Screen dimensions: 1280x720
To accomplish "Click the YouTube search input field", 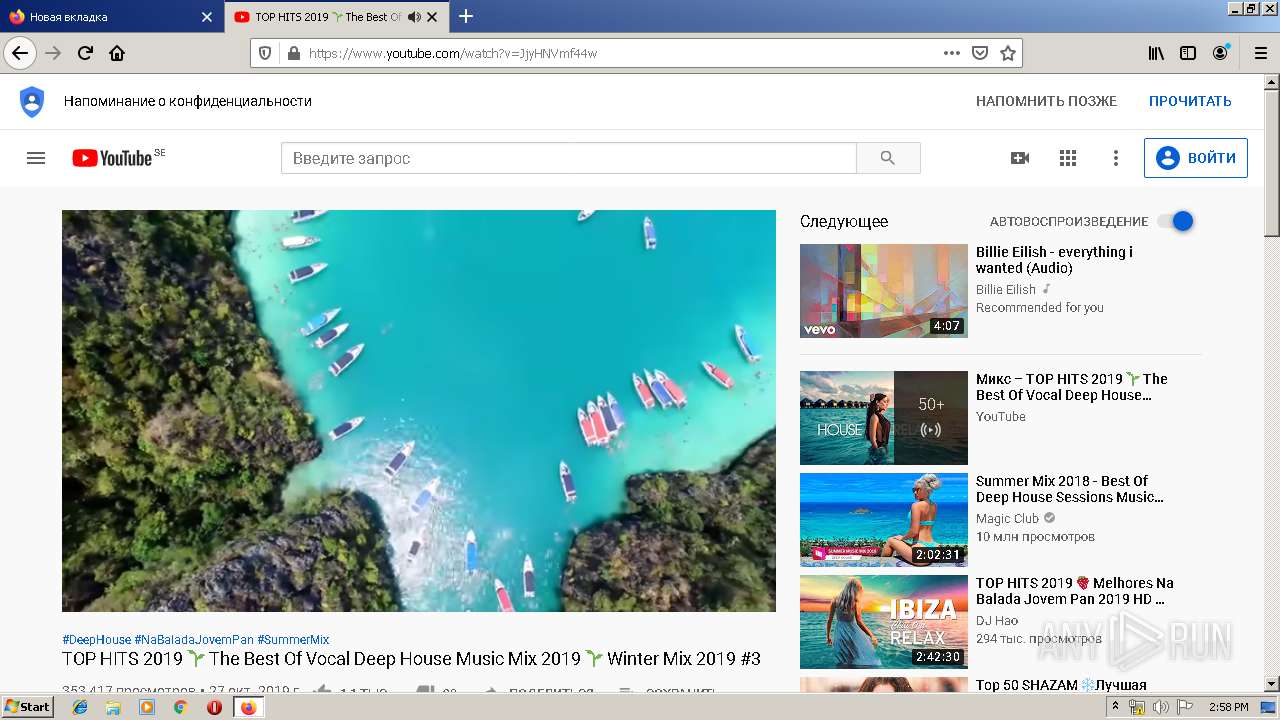I will coord(569,158).
